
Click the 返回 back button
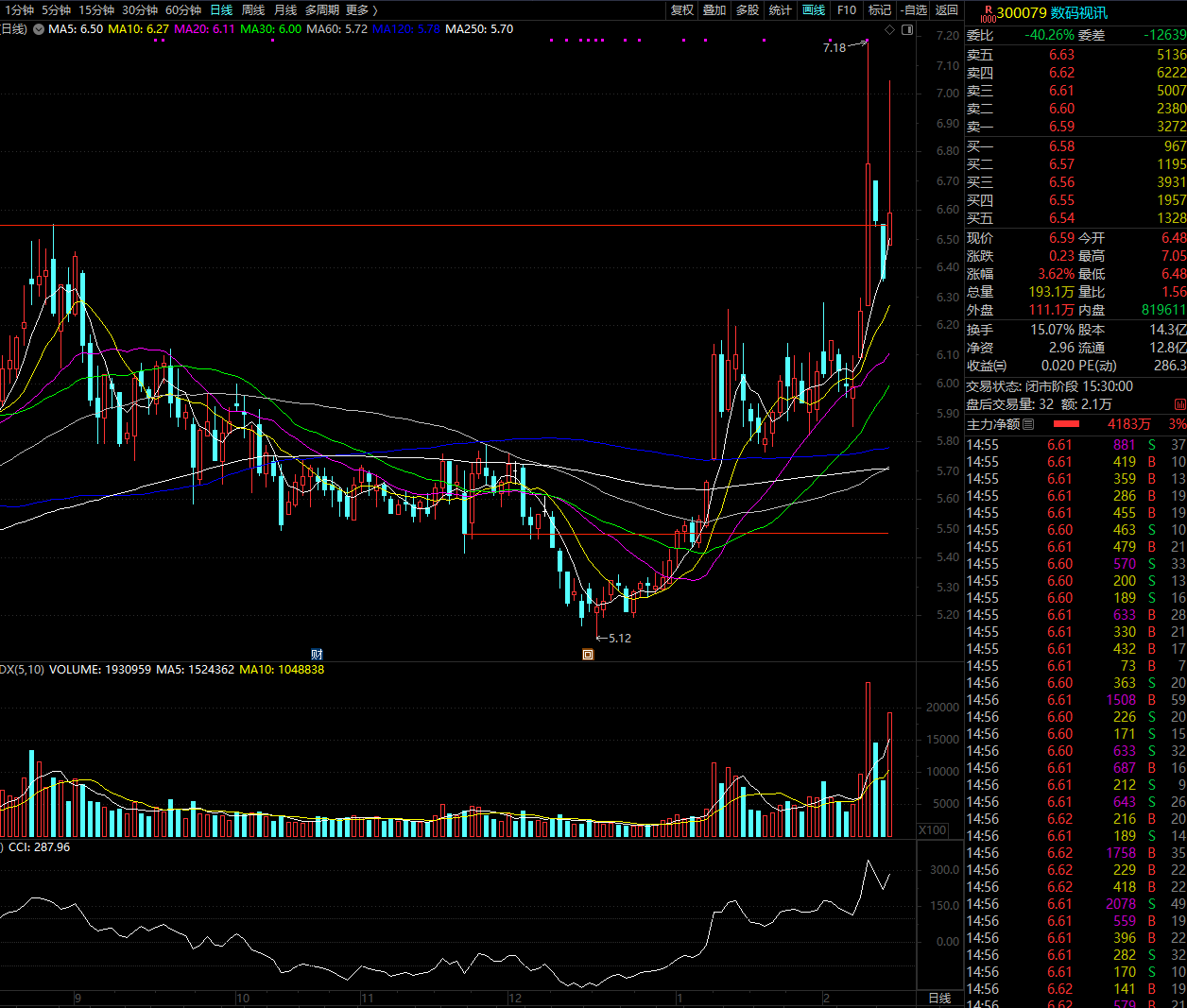[947, 10]
